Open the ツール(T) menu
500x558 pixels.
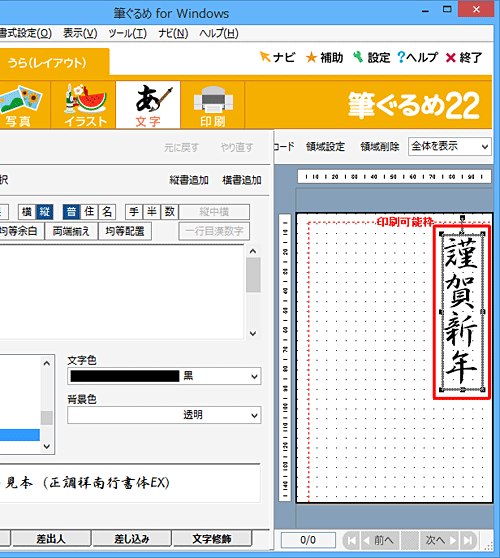(127, 33)
